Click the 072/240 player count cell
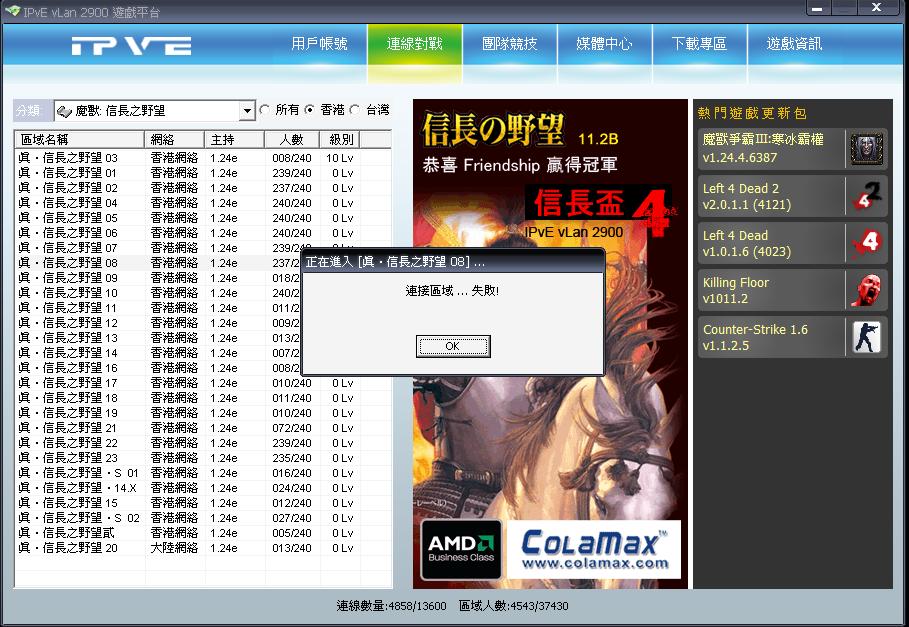The width and height of the screenshot is (909, 627). click(x=292, y=428)
